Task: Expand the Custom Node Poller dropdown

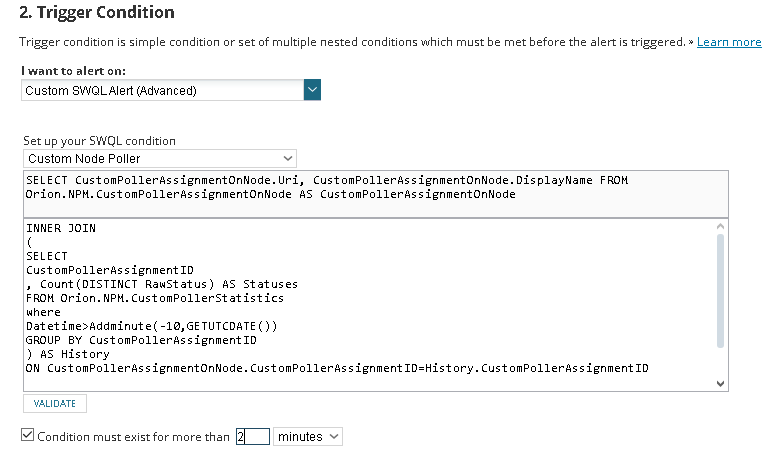Action: click(160, 158)
